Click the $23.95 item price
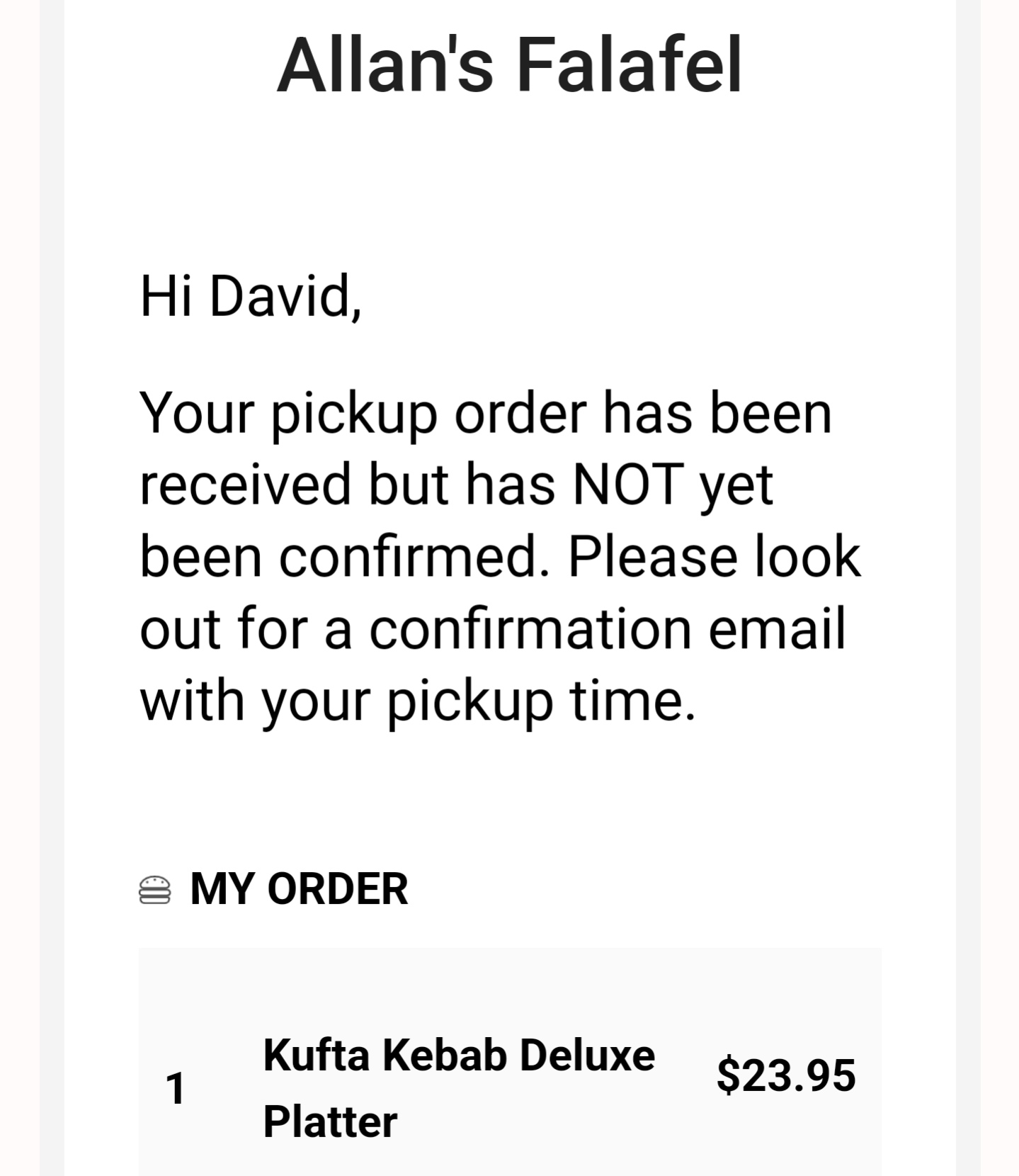 786,1075
